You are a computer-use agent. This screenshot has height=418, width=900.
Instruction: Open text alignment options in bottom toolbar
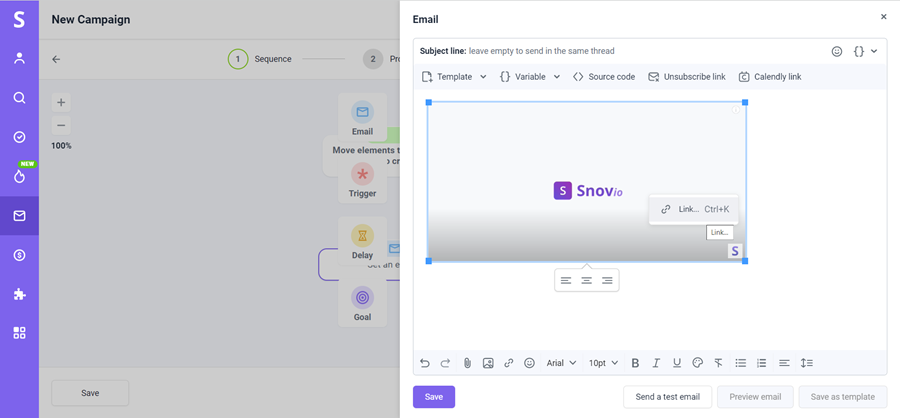tap(784, 363)
